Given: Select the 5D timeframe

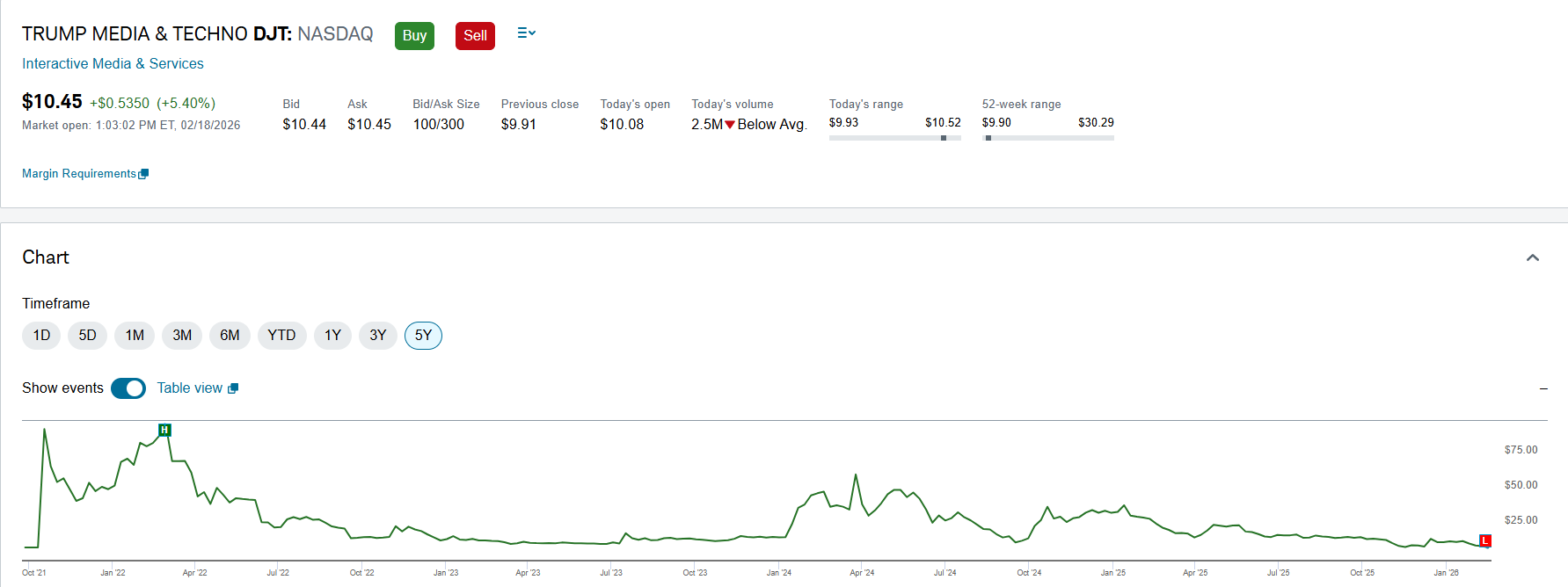Looking at the screenshot, I should 87,336.
